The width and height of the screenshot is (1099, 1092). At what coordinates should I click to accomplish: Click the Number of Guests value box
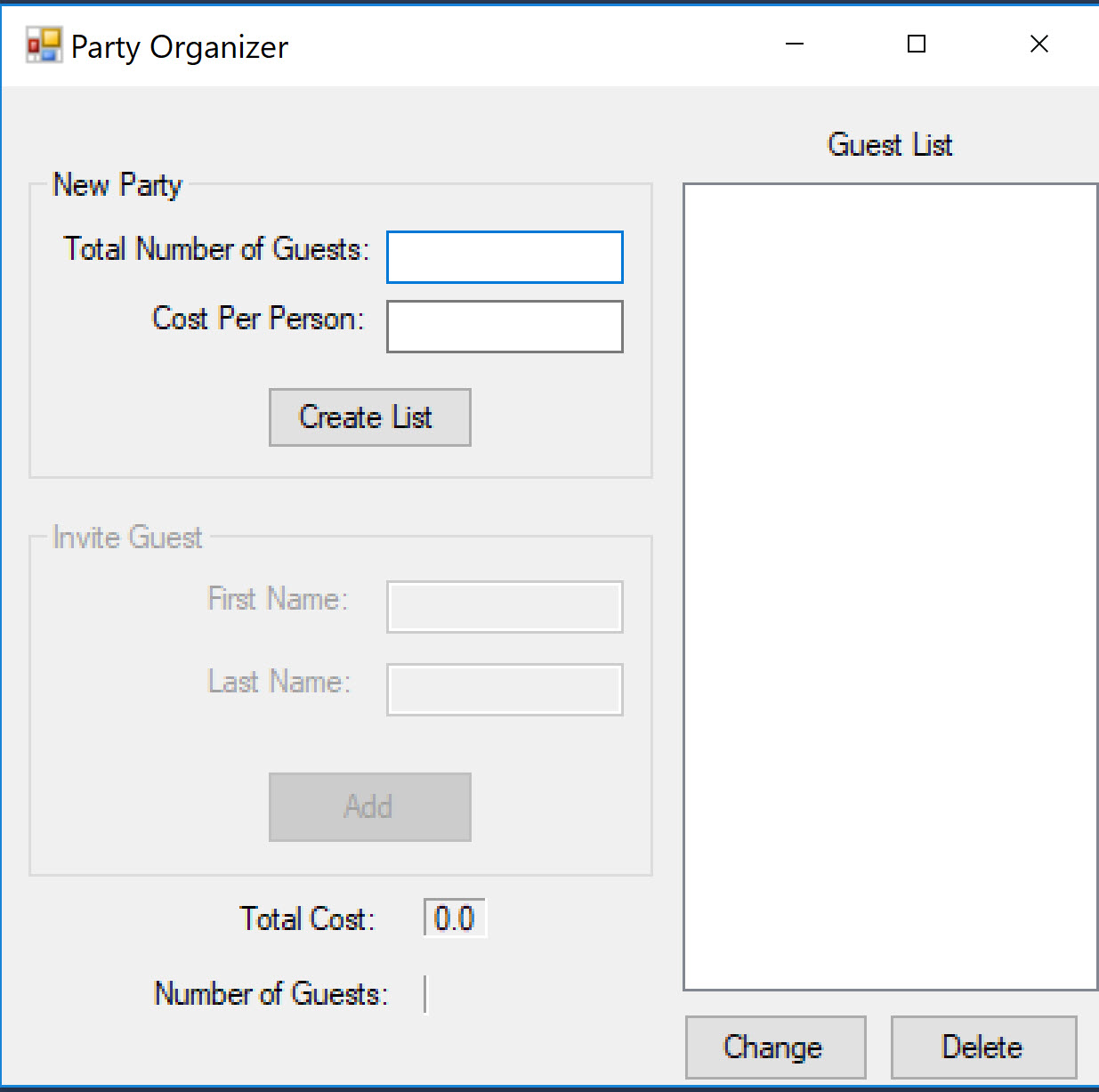coord(426,994)
